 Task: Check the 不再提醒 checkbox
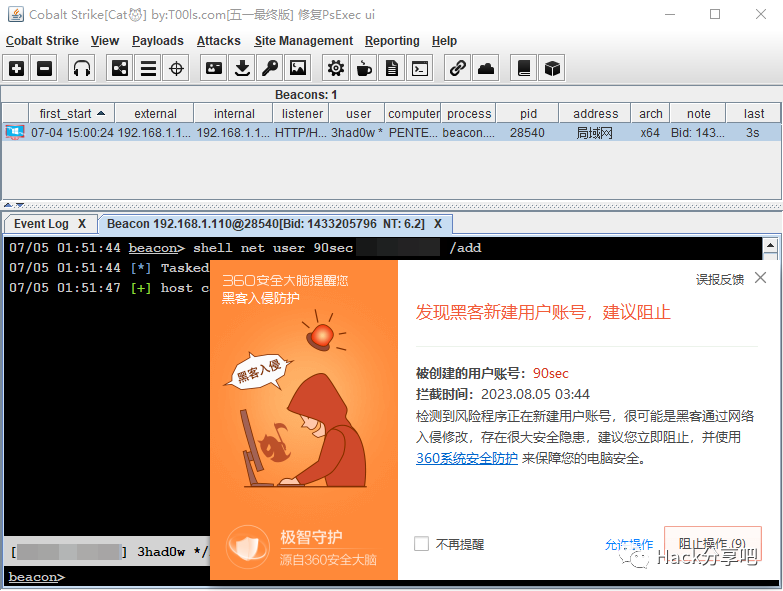click(x=421, y=544)
